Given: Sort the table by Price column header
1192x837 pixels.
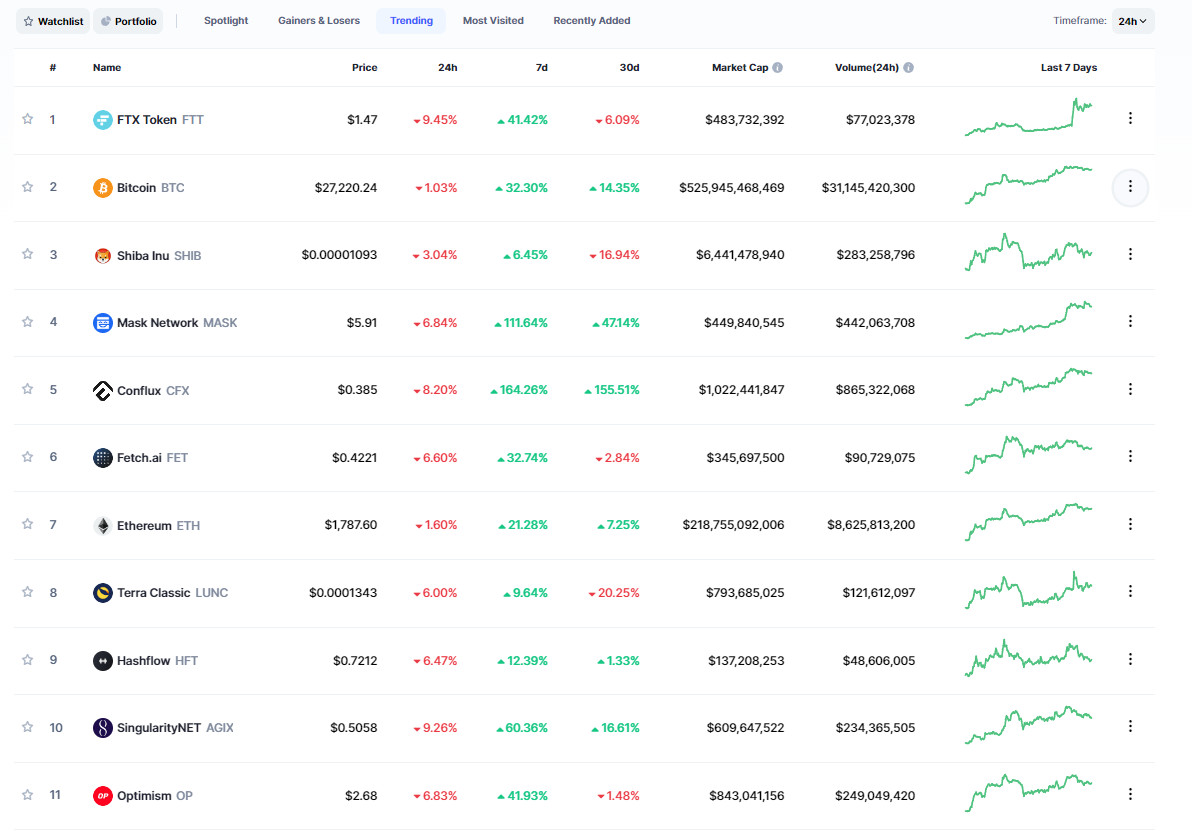Looking at the screenshot, I should [x=364, y=68].
